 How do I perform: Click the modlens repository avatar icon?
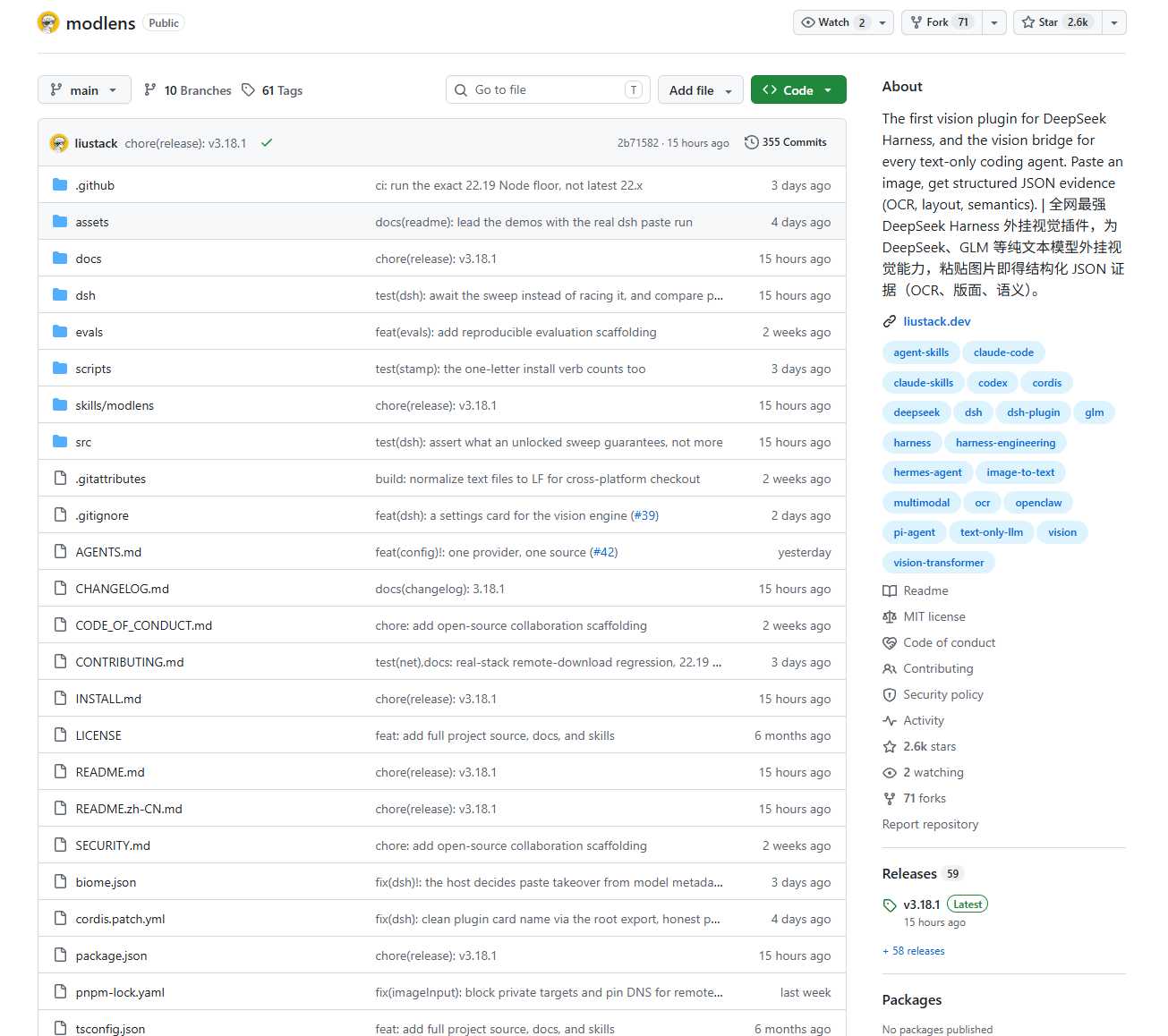48,22
